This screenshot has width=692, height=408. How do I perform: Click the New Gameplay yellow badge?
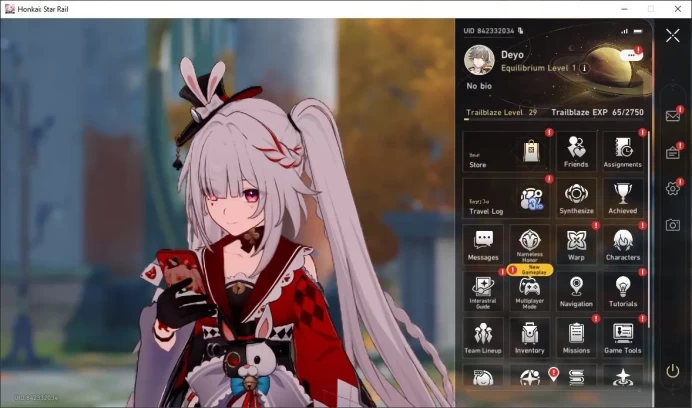530,269
